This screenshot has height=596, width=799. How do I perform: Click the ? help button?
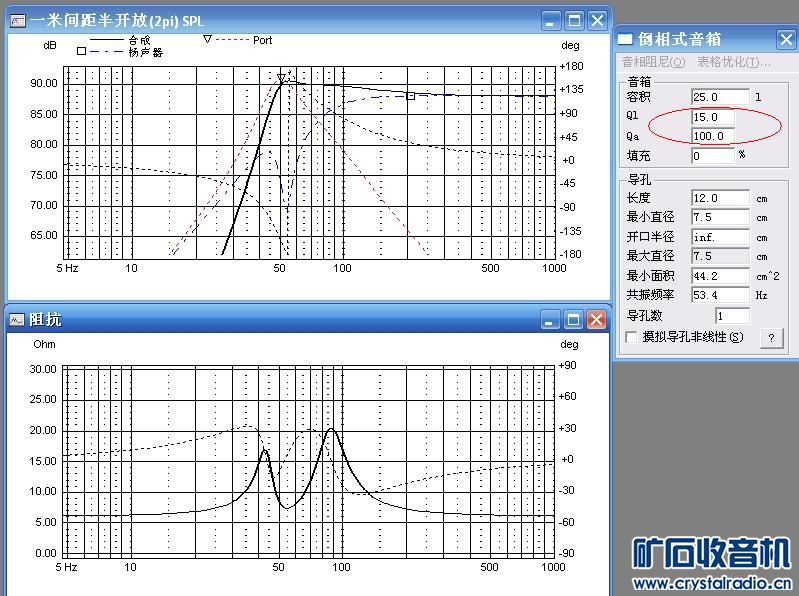[771, 338]
